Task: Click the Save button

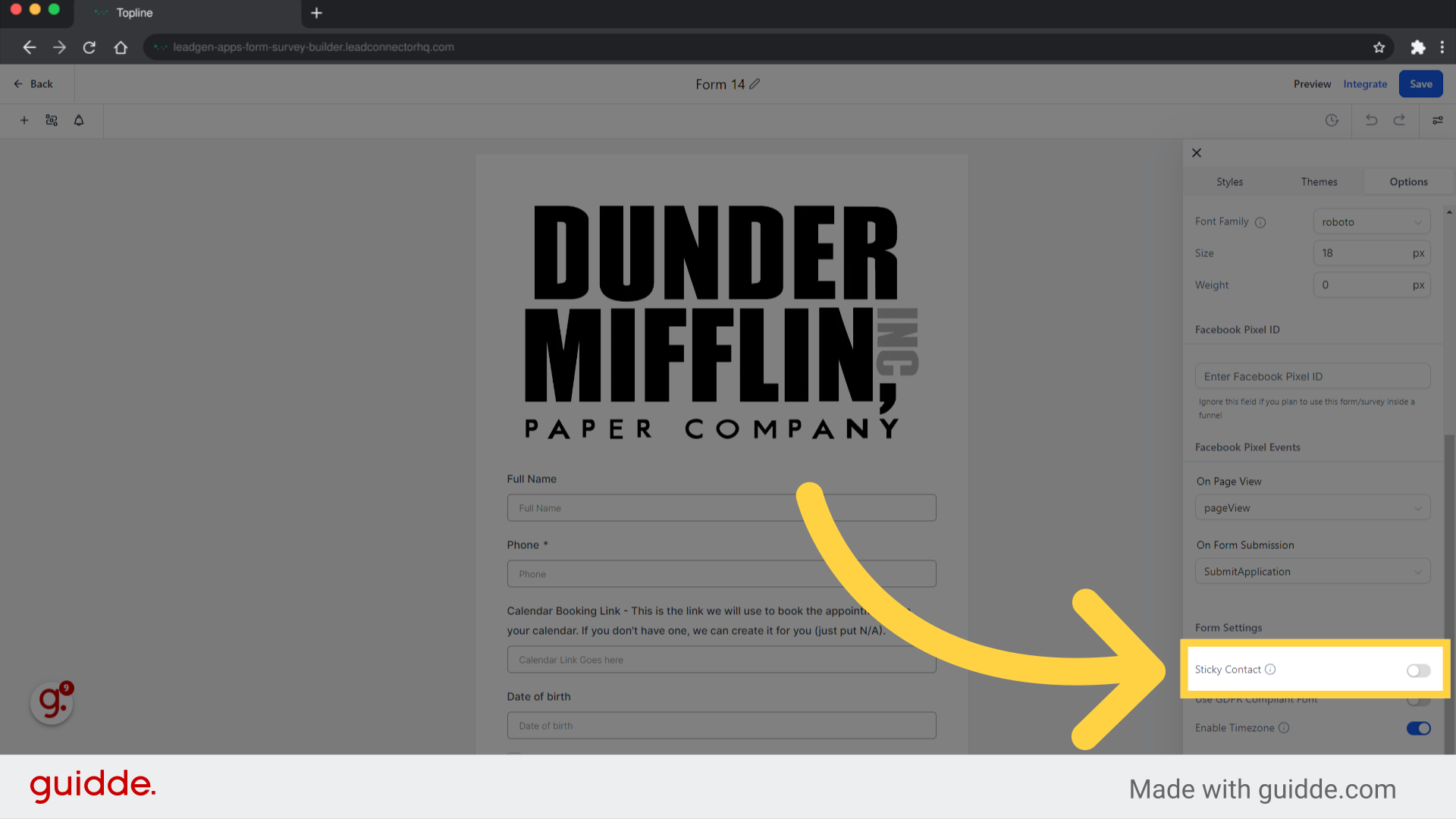Action: (x=1420, y=84)
